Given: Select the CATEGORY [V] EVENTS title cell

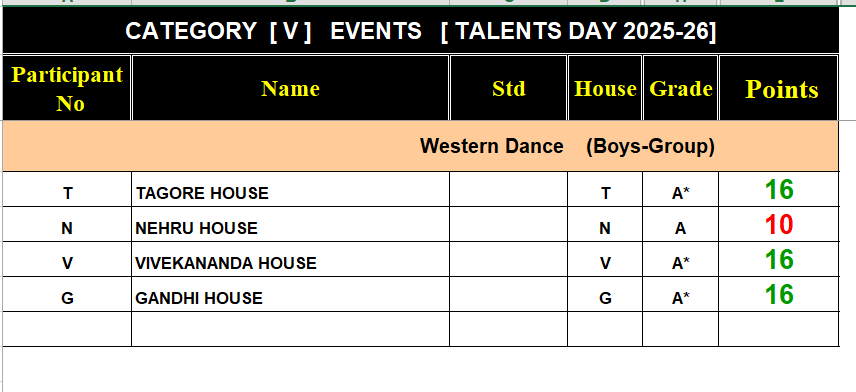Looking at the screenshot, I should (420, 31).
